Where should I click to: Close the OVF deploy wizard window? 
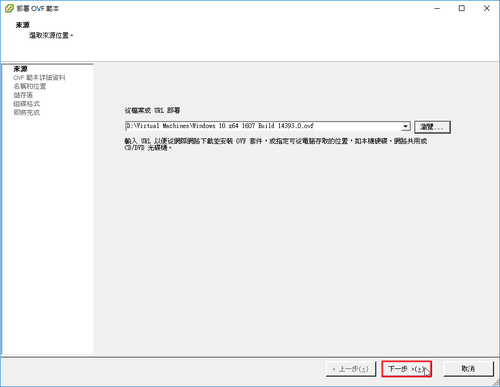click(x=487, y=8)
